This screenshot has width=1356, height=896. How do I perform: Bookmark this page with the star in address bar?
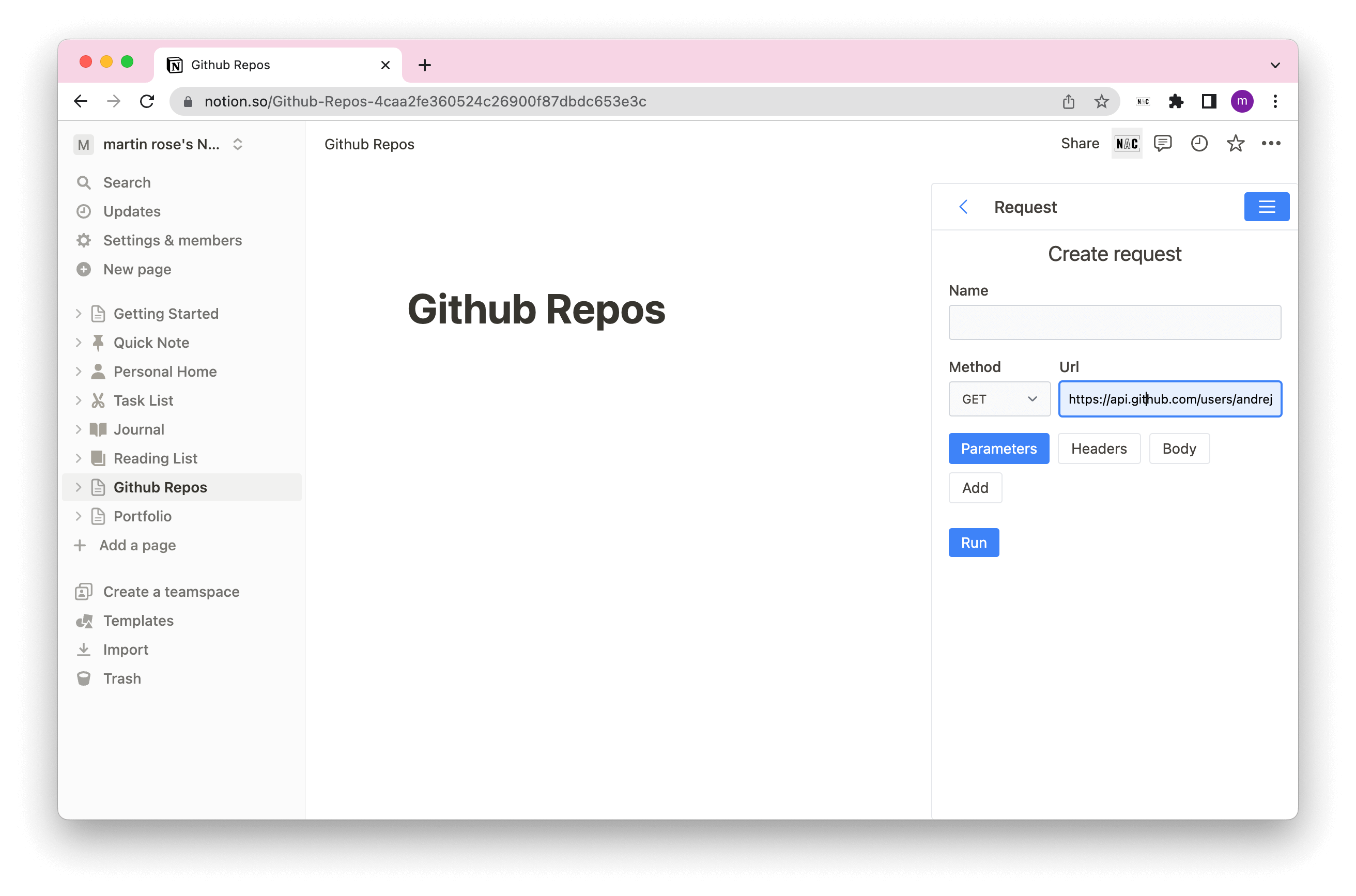(x=1101, y=101)
